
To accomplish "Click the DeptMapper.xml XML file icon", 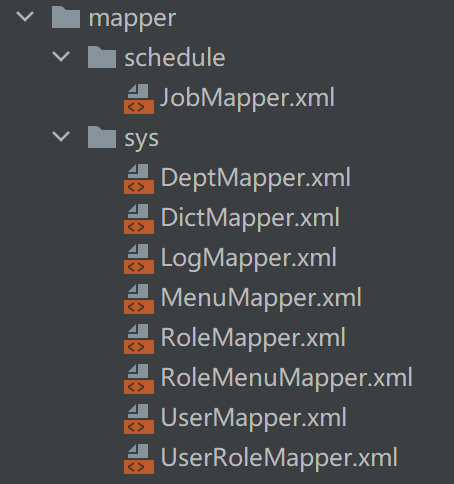I will tap(139, 179).
